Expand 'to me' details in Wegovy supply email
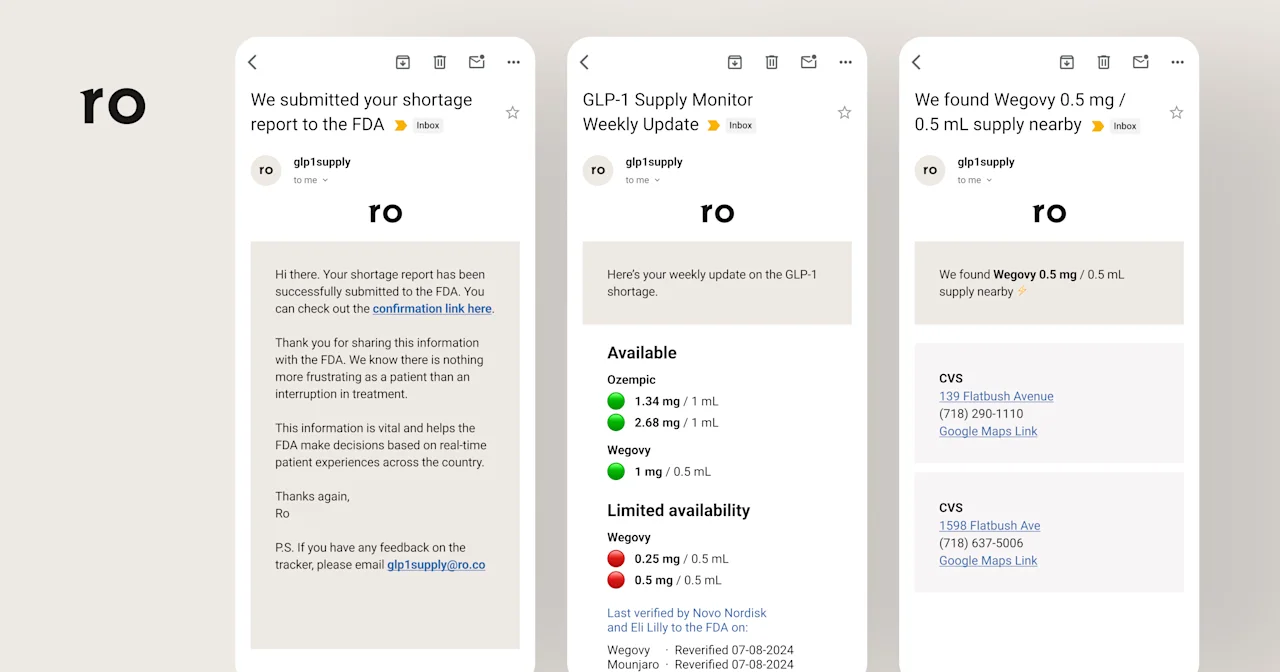1280x672 pixels. tap(989, 181)
